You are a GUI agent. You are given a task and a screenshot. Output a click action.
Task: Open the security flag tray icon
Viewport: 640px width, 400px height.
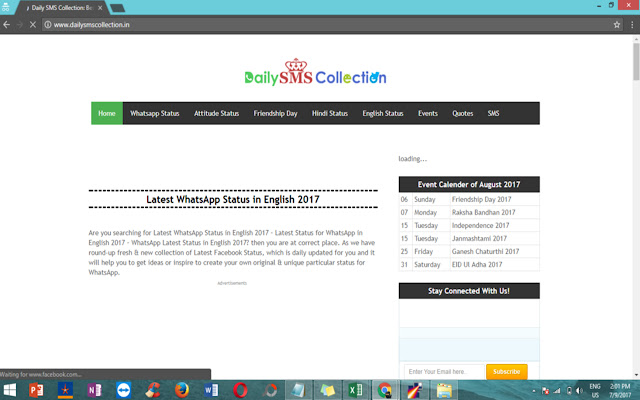(x=545, y=391)
